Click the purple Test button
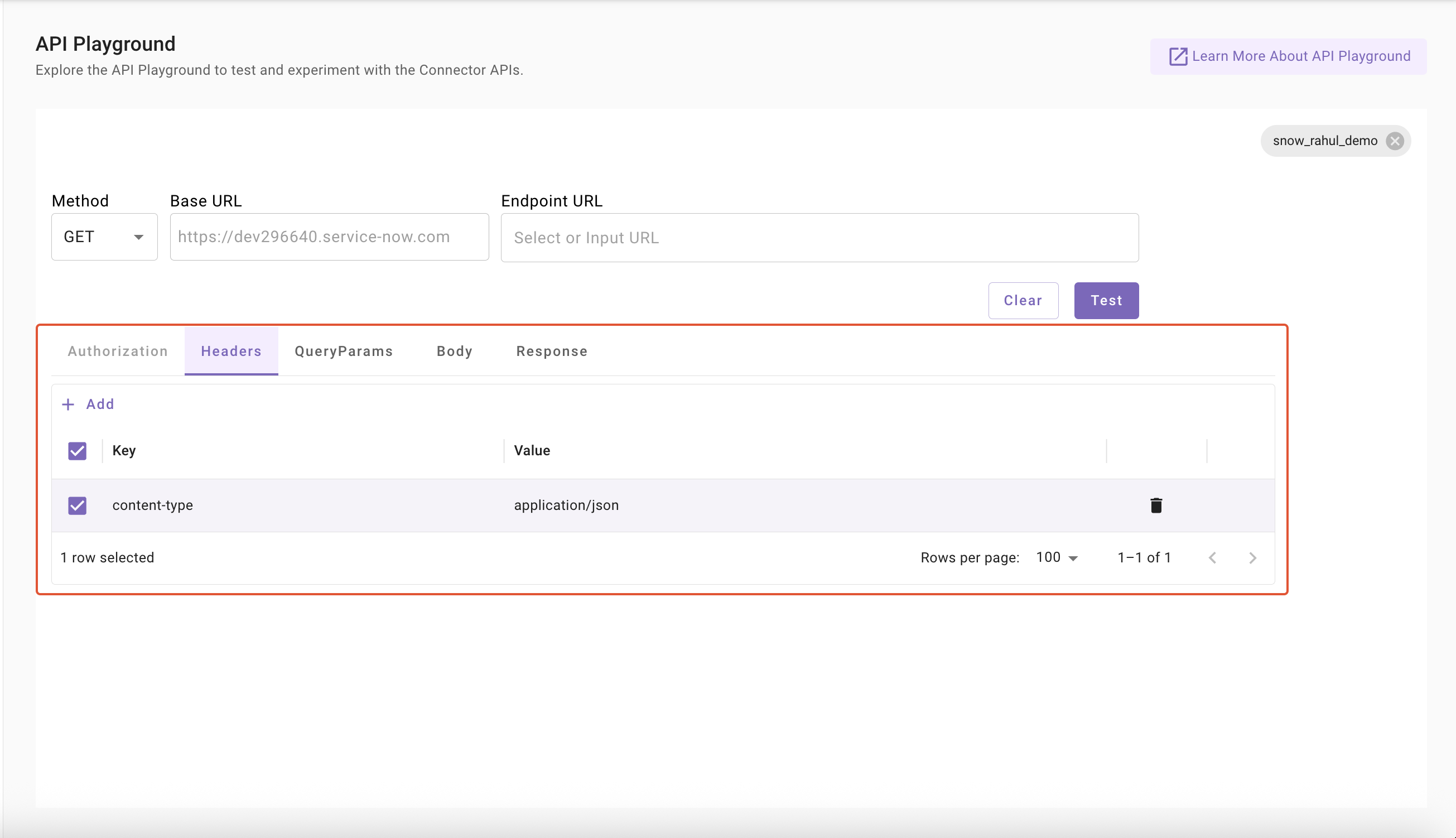Screen dimensions: 1456x838 [1106, 300]
